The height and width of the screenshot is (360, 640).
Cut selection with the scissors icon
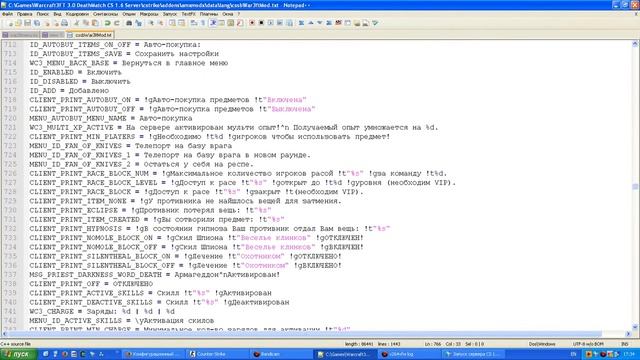pos(77,23)
